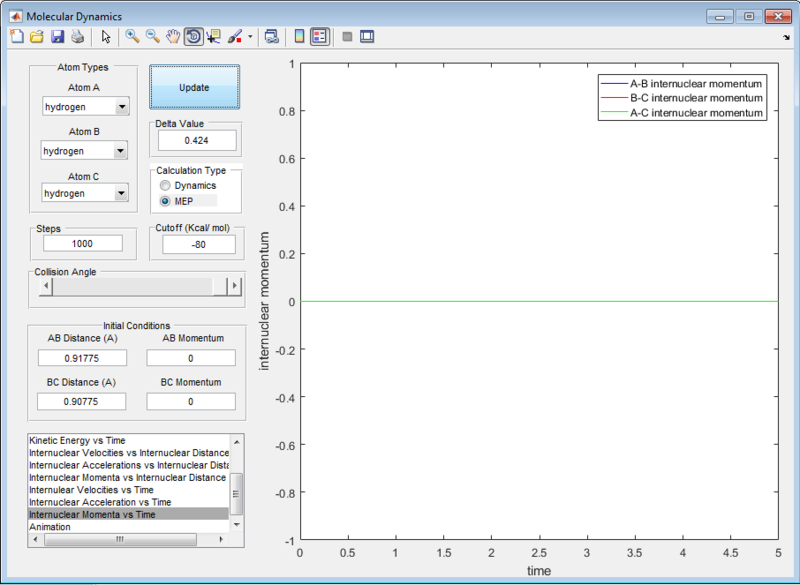800x585 pixels.
Task: Open the brush color dropdown arrow
Action: (250, 37)
